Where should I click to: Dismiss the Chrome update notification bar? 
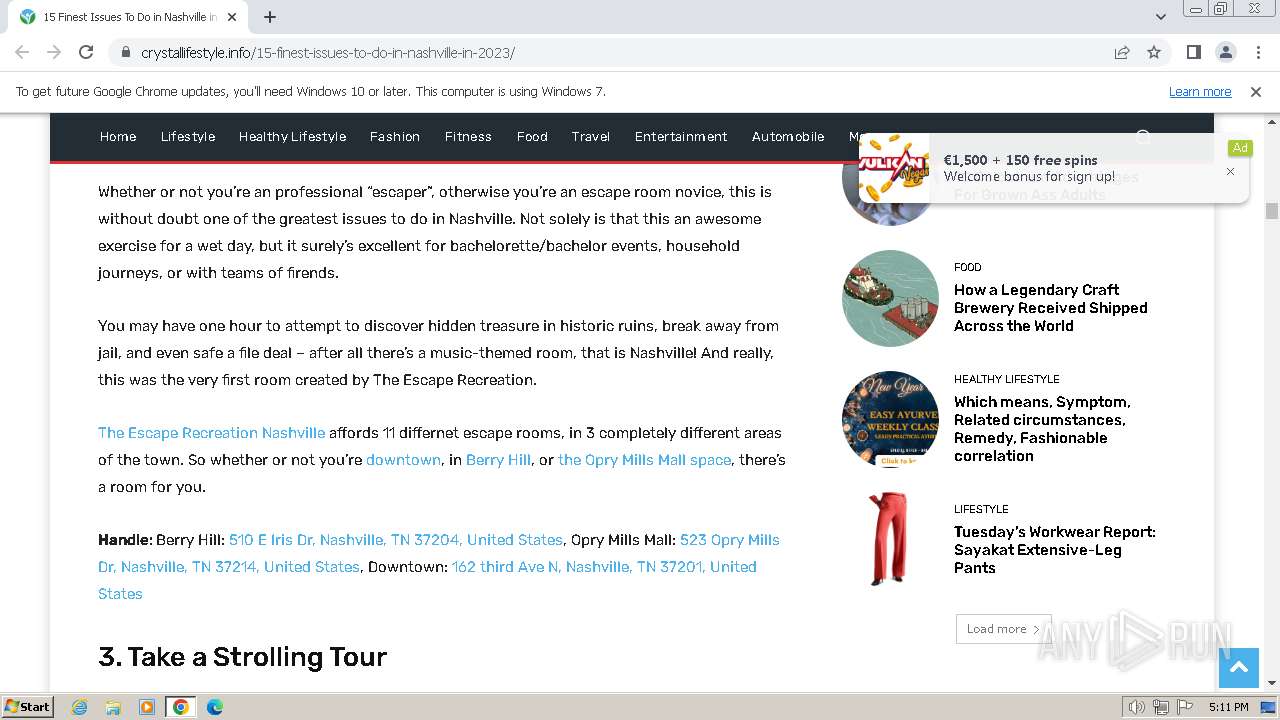click(1256, 91)
